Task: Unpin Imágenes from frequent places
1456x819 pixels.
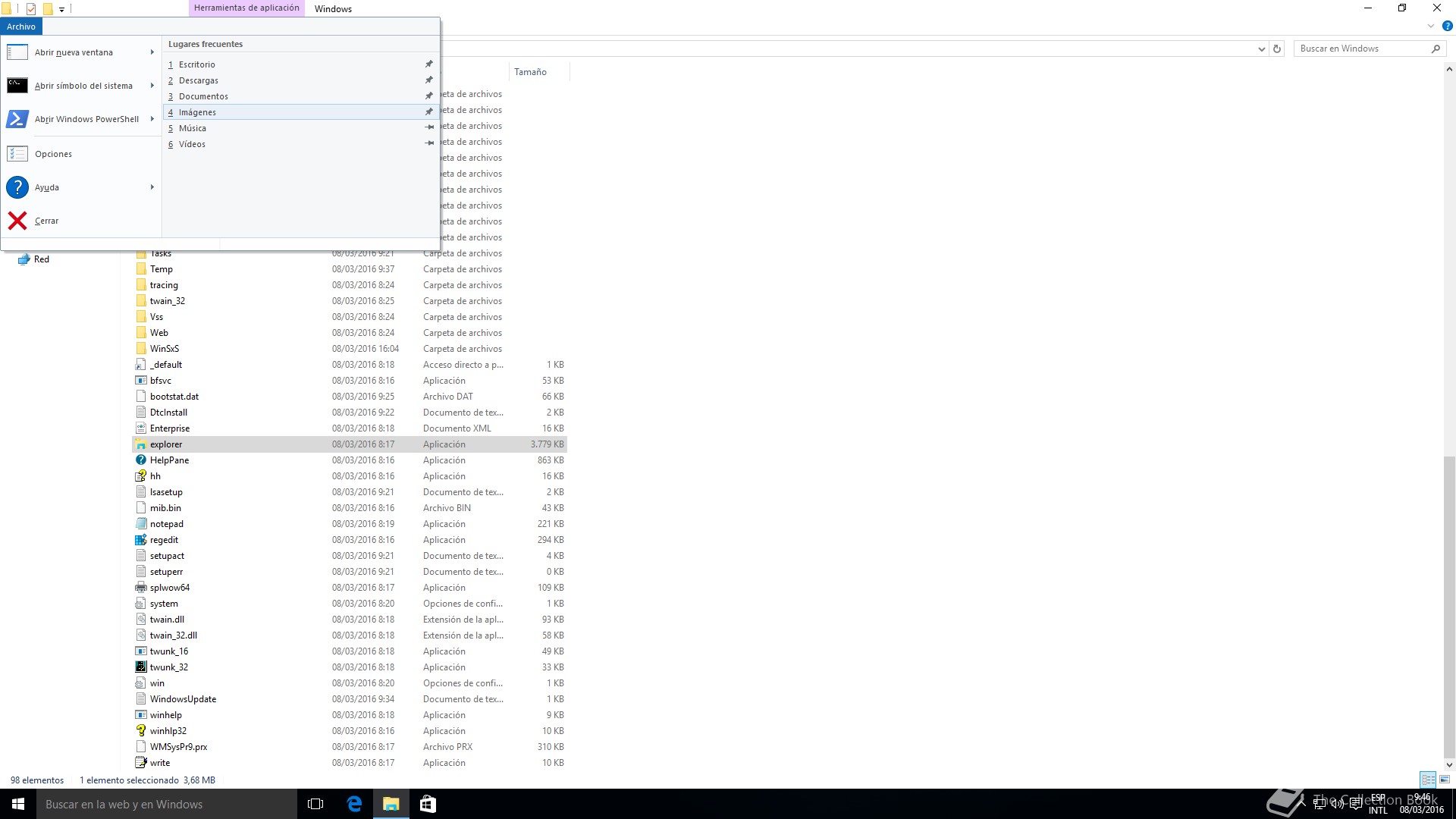Action: [429, 112]
